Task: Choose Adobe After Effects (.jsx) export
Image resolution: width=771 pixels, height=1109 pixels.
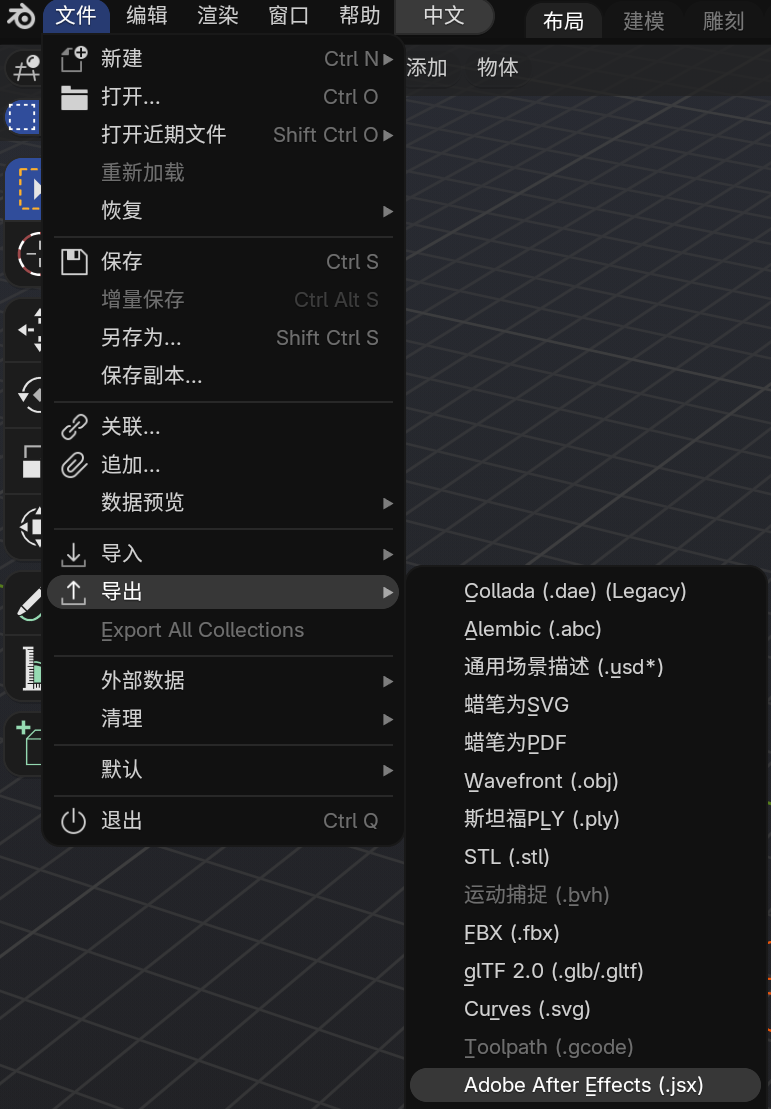Action: (585, 1085)
